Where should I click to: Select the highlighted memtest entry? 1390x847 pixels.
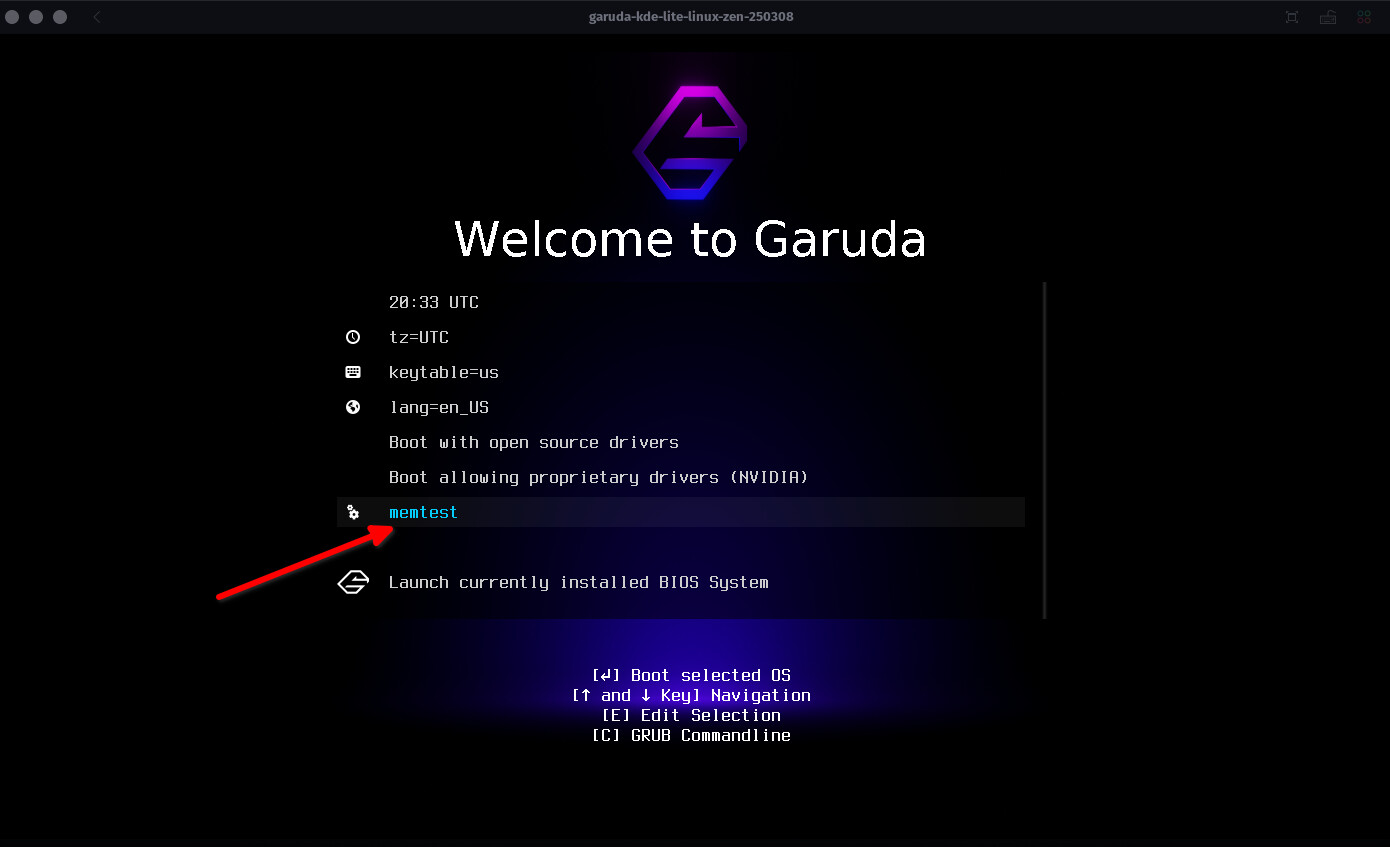coord(681,512)
